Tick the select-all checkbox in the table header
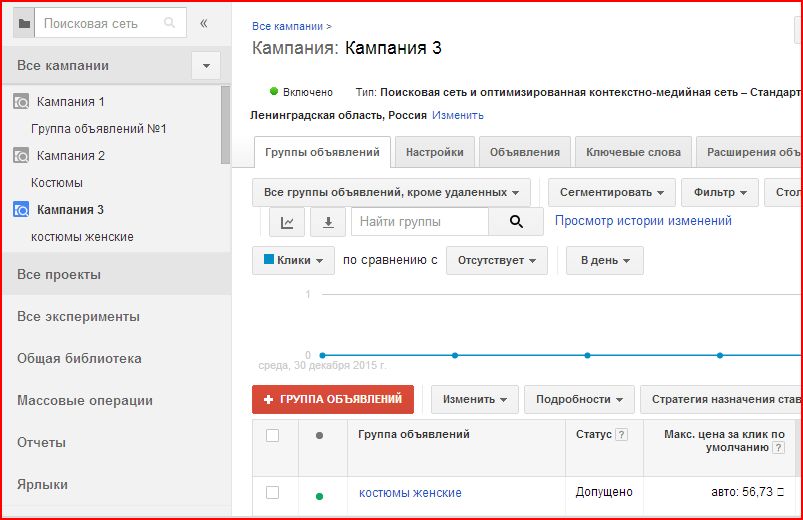This screenshot has width=803, height=520. [x=272, y=435]
